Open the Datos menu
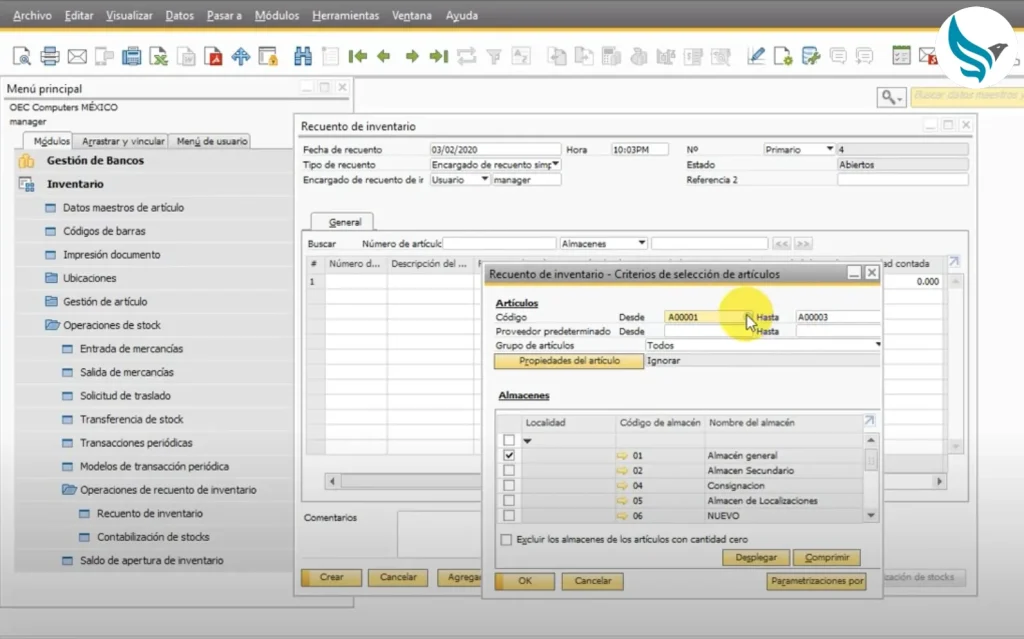This screenshot has height=639, width=1024. [x=180, y=16]
